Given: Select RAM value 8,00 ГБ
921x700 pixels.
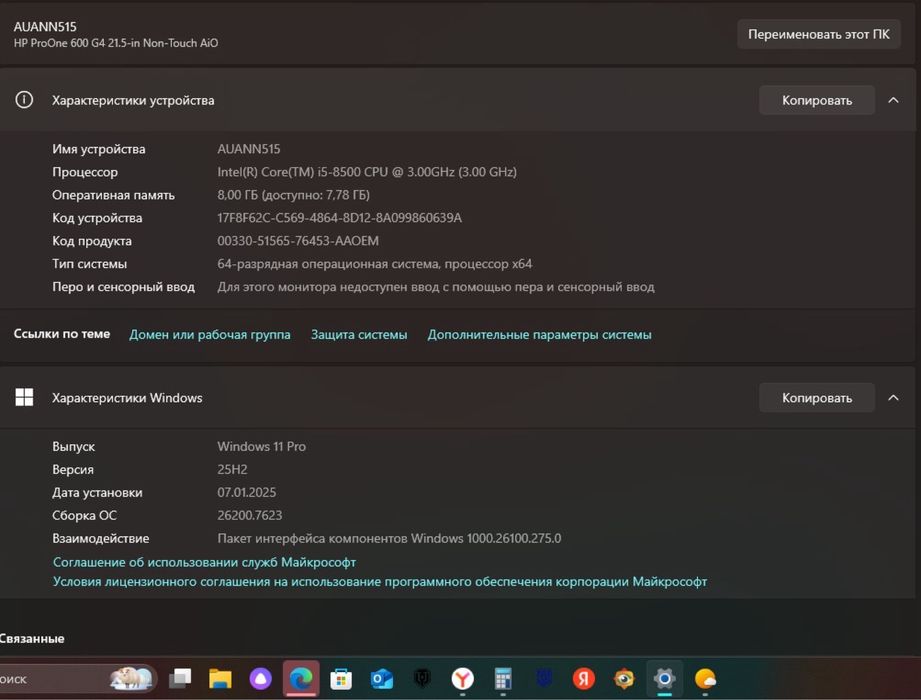Looking at the screenshot, I should click(x=294, y=195).
